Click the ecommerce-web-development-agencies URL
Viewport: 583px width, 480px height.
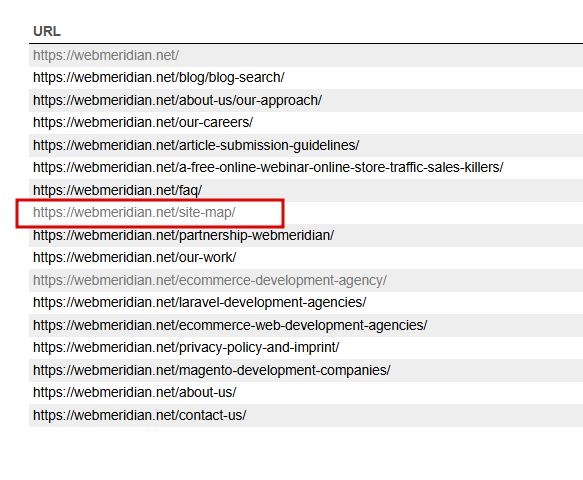pos(230,325)
